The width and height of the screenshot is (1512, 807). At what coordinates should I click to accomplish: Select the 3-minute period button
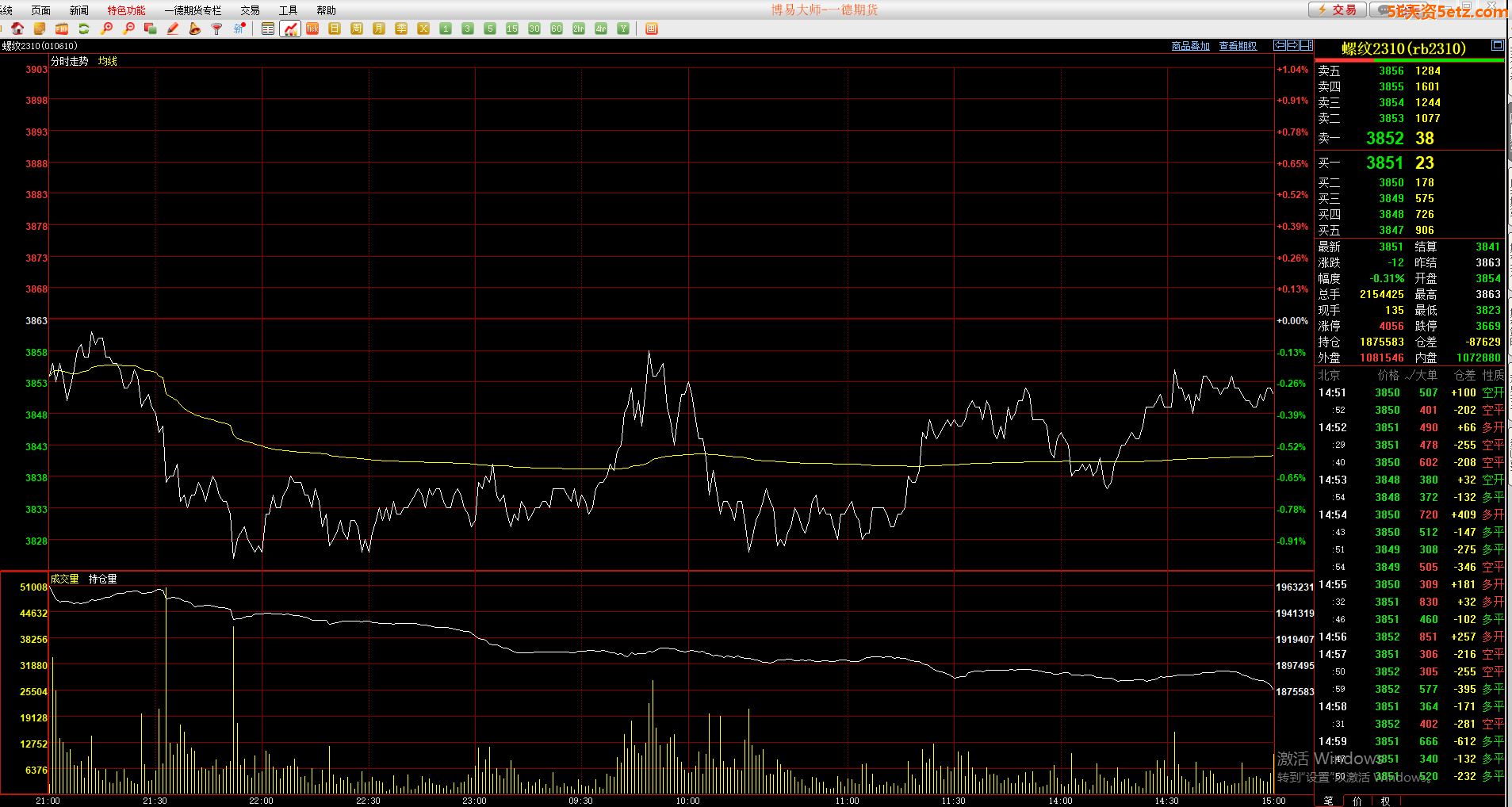tap(468, 29)
